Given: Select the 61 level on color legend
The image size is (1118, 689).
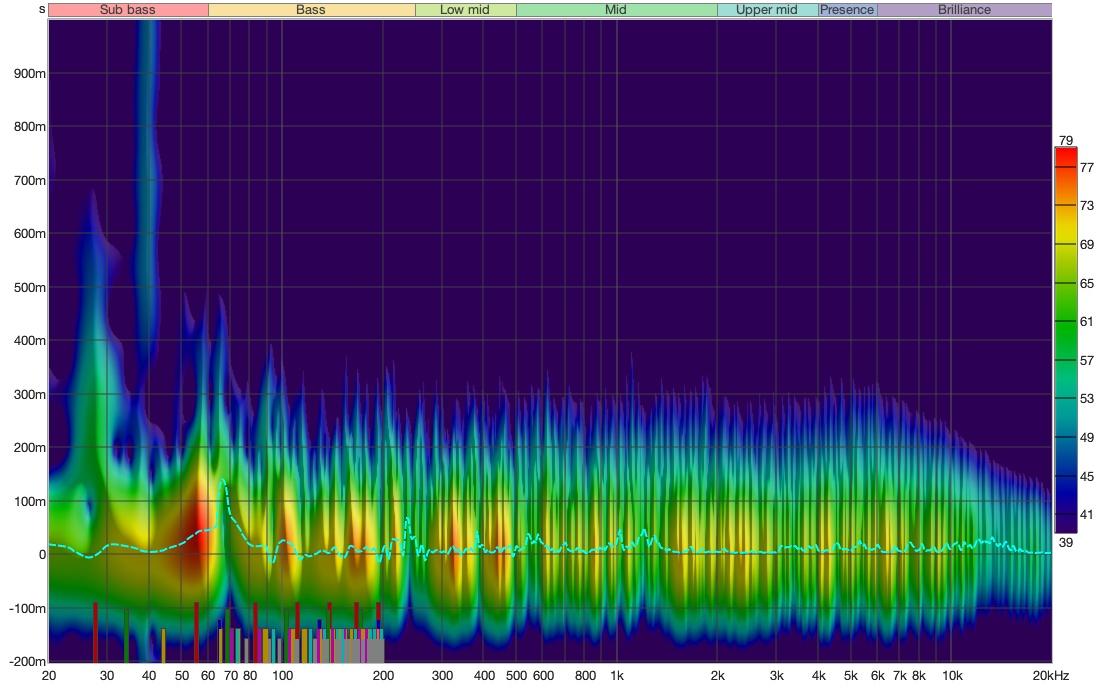Looking at the screenshot, I should pyautogui.click(x=1087, y=322).
